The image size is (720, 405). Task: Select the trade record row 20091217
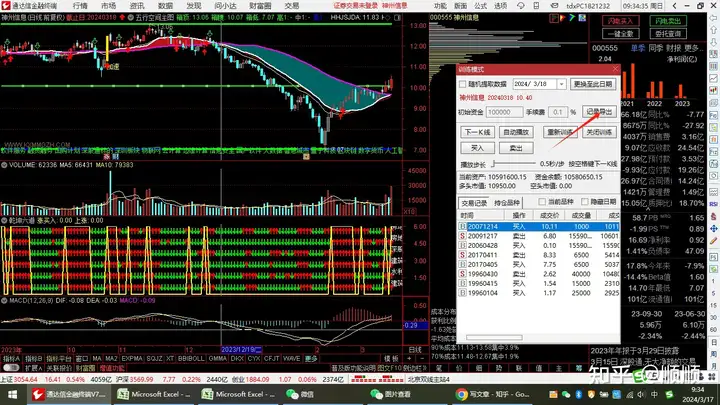click(x=539, y=236)
